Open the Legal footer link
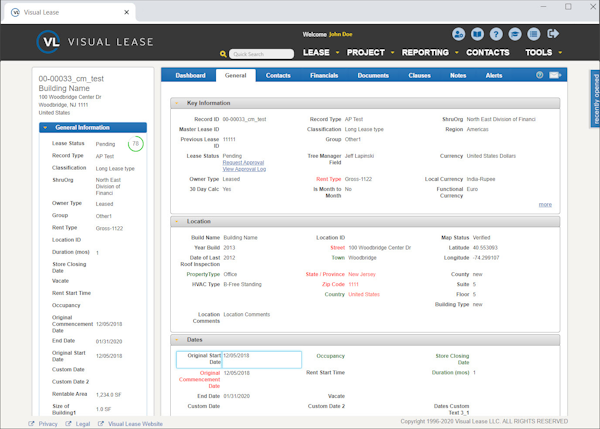 pos(83,424)
